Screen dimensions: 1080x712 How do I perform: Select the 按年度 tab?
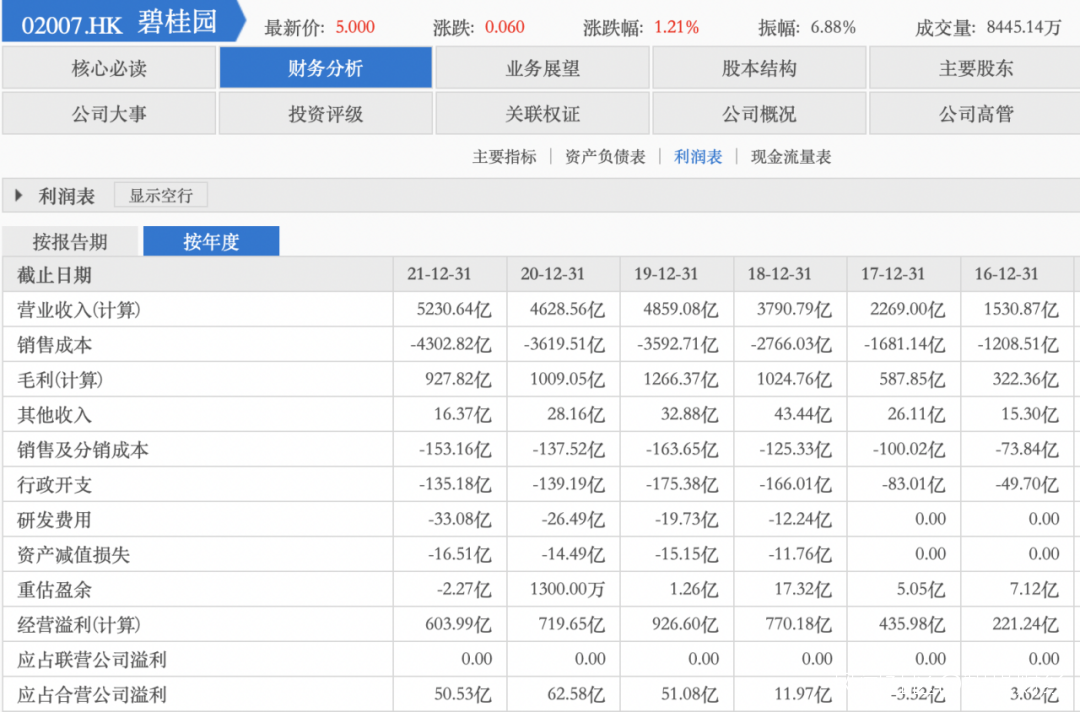pyautogui.click(x=211, y=242)
